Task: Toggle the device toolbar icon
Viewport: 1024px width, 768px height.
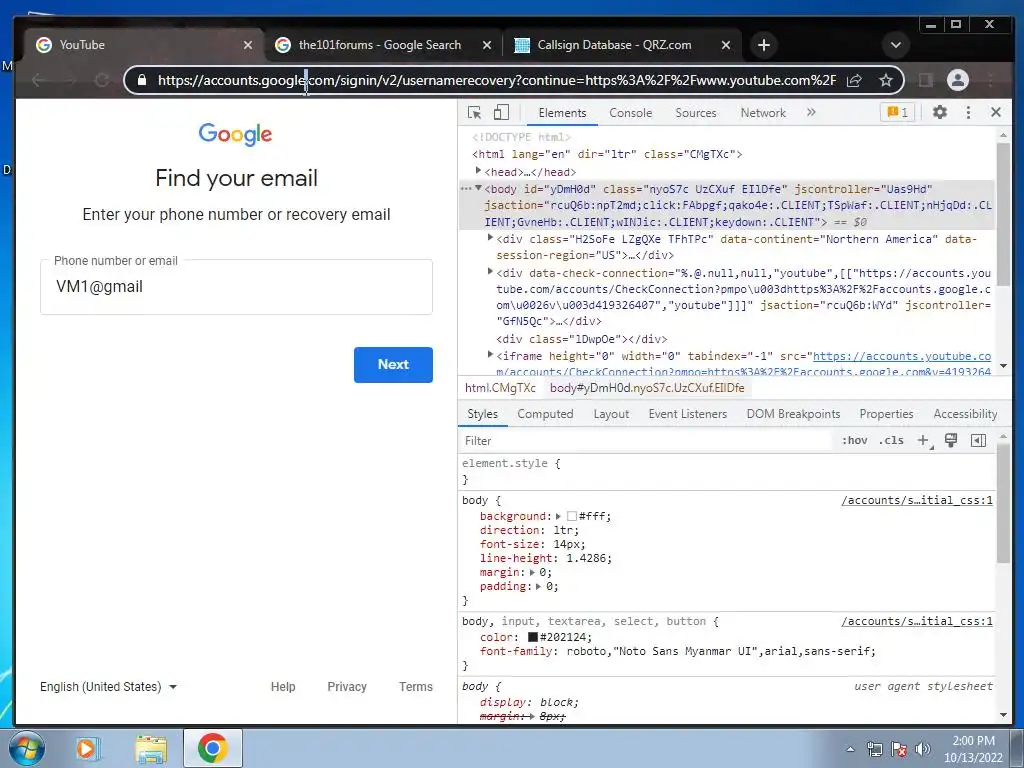Action: point(501,113)
